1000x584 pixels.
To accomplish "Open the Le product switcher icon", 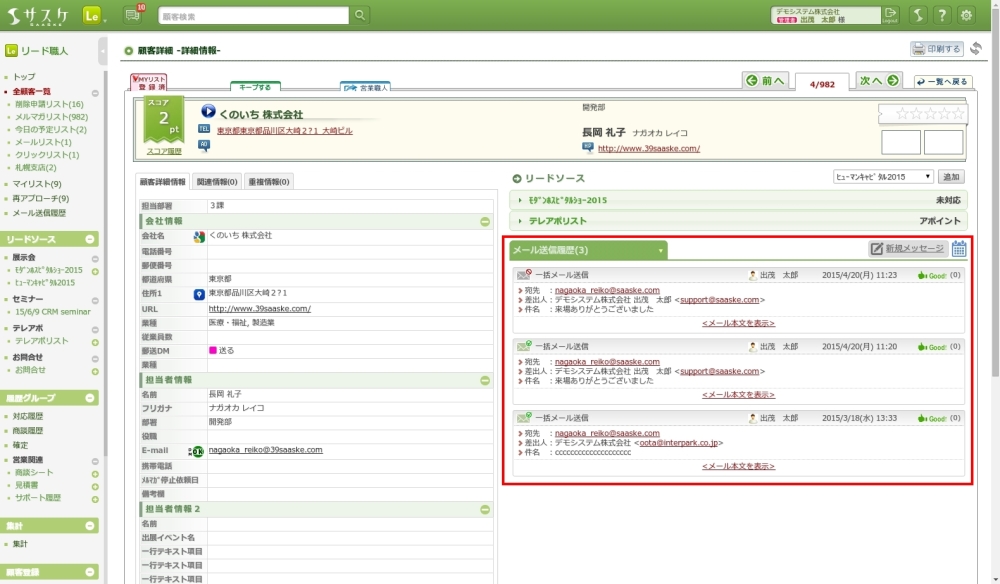I will [92, 16].
